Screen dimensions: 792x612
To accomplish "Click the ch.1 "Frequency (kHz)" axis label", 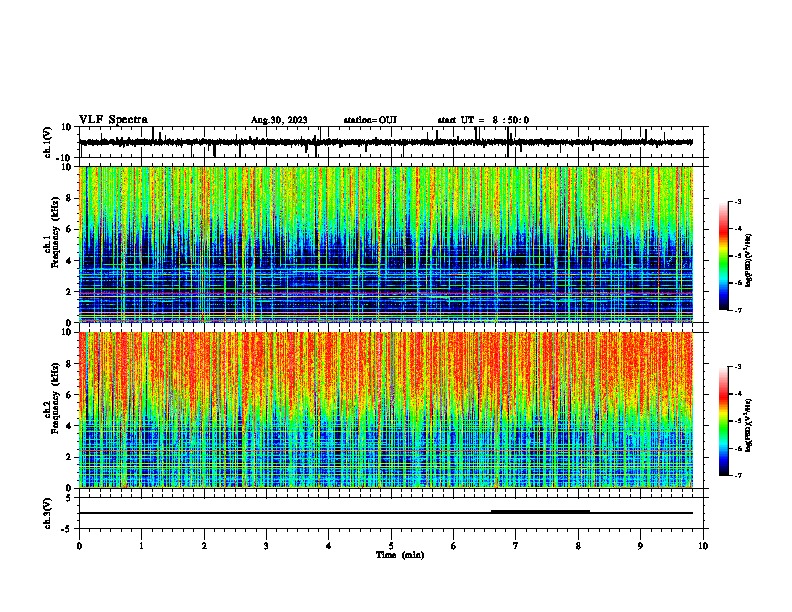I will (55, 232).
